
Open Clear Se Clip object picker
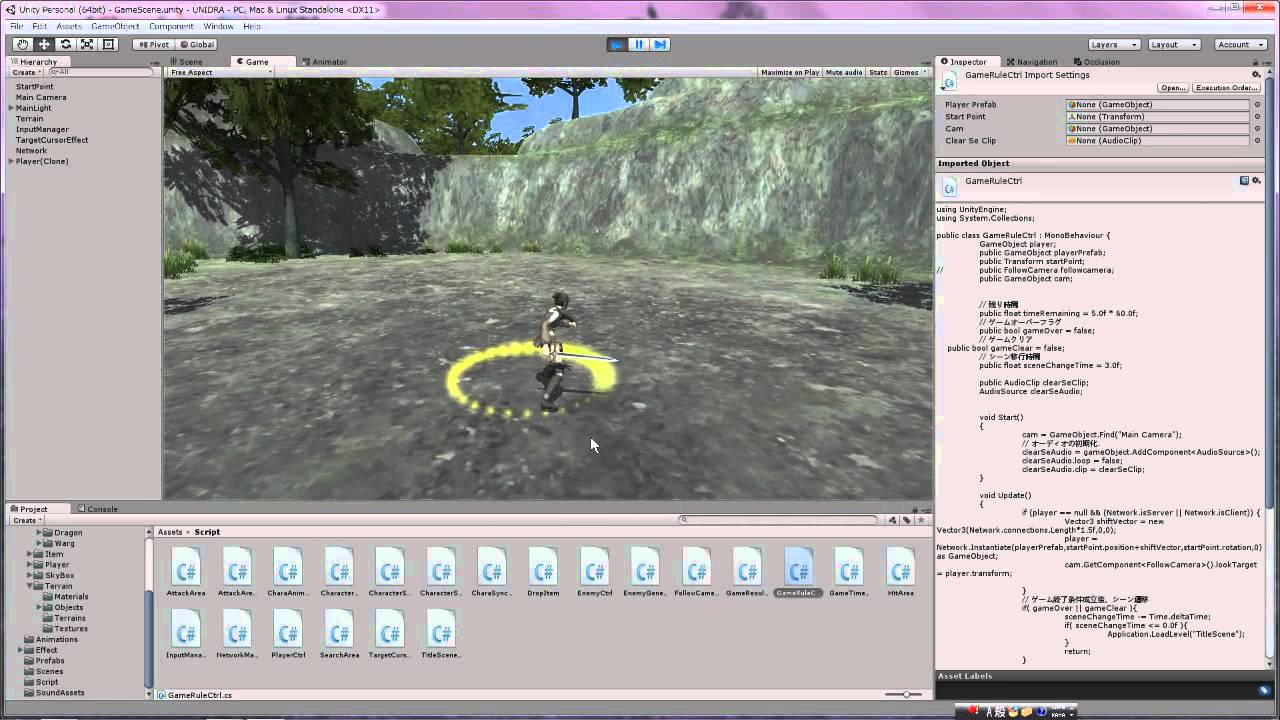pyautogui.click(x=1257, y=141)
